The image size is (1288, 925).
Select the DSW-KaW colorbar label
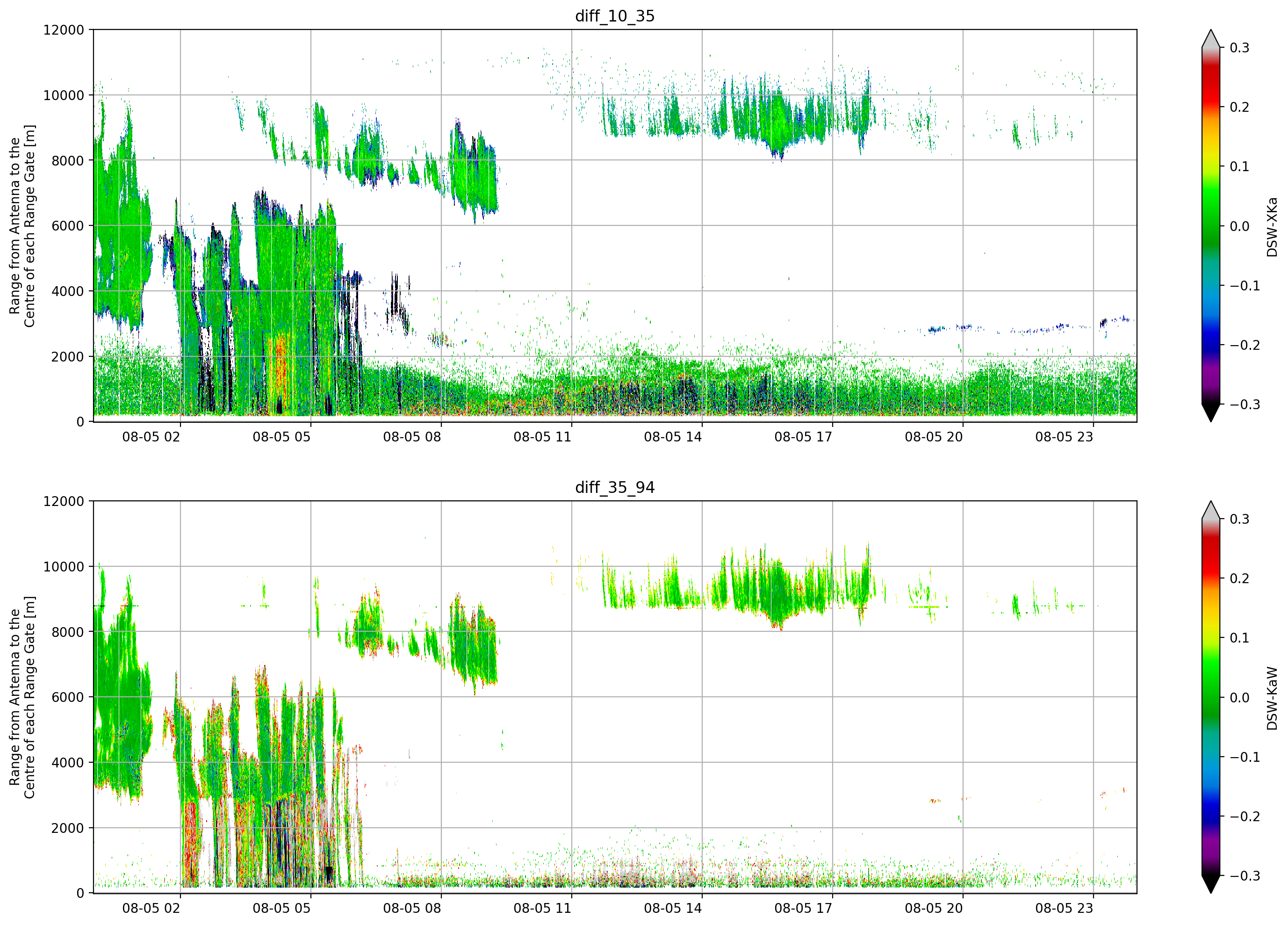pos(1272,698)
